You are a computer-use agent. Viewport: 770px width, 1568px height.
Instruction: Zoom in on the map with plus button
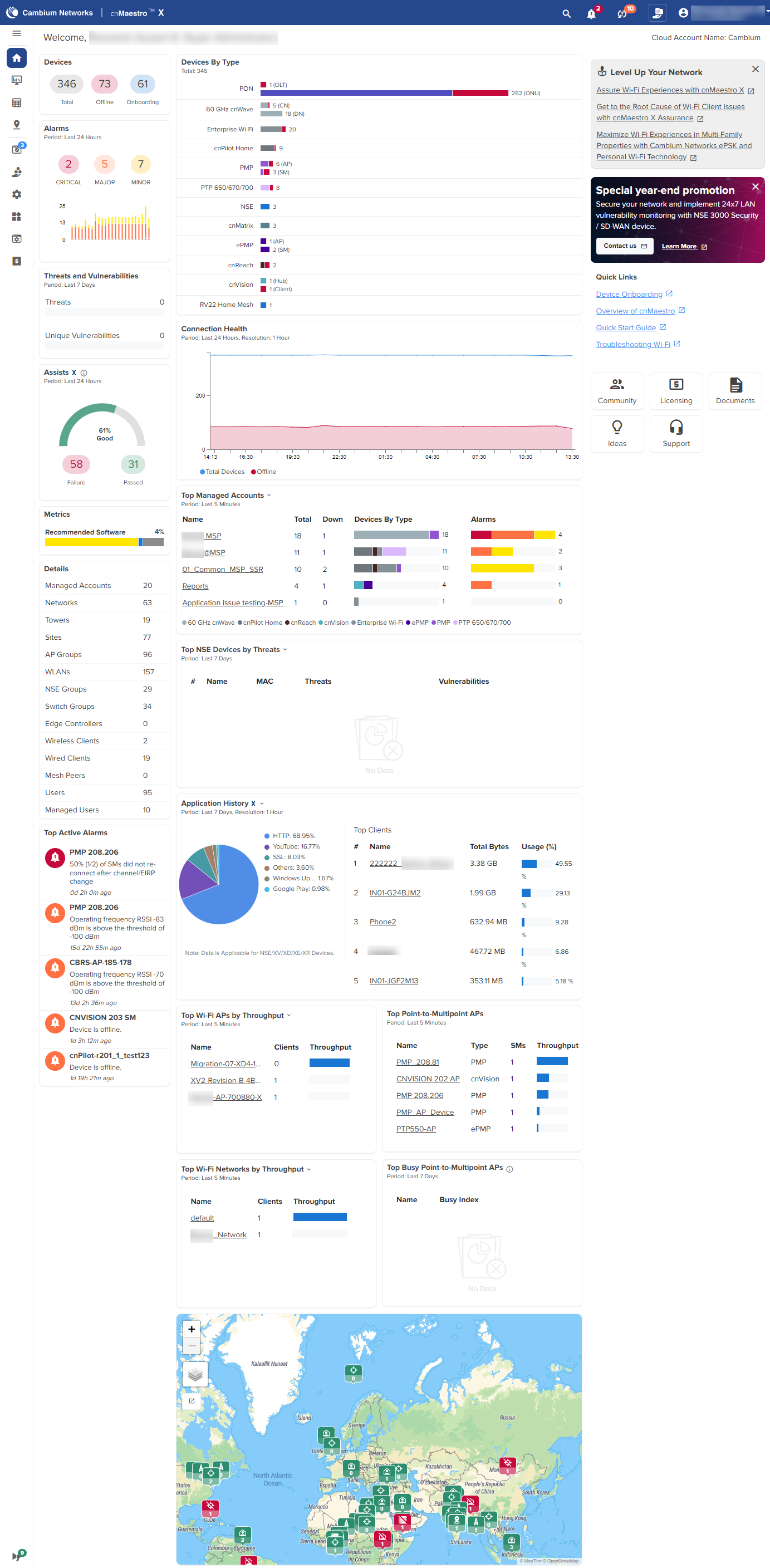tap(191, 1329)
